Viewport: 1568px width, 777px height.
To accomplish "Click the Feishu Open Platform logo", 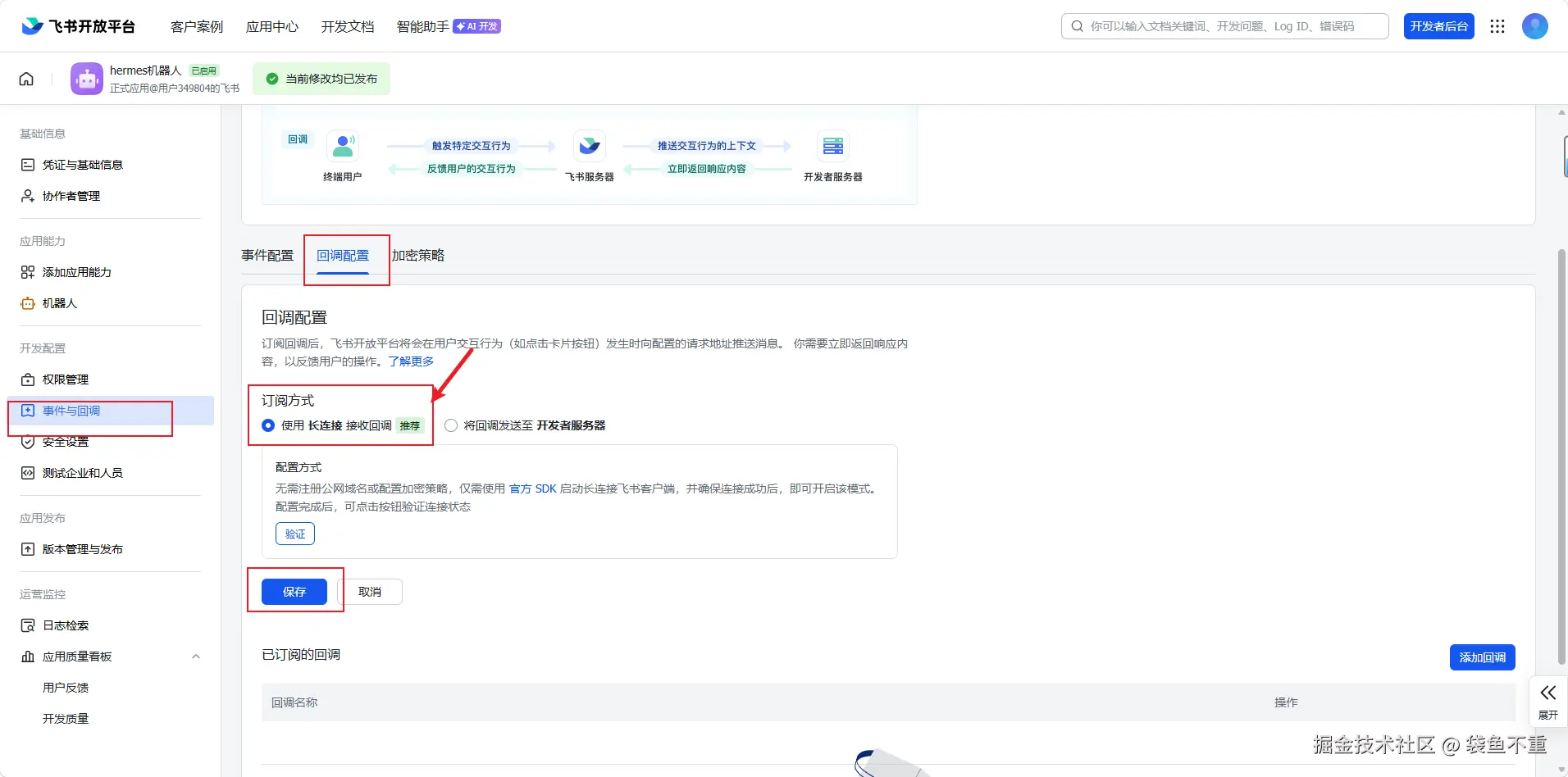I will click(x=78, y=26).
